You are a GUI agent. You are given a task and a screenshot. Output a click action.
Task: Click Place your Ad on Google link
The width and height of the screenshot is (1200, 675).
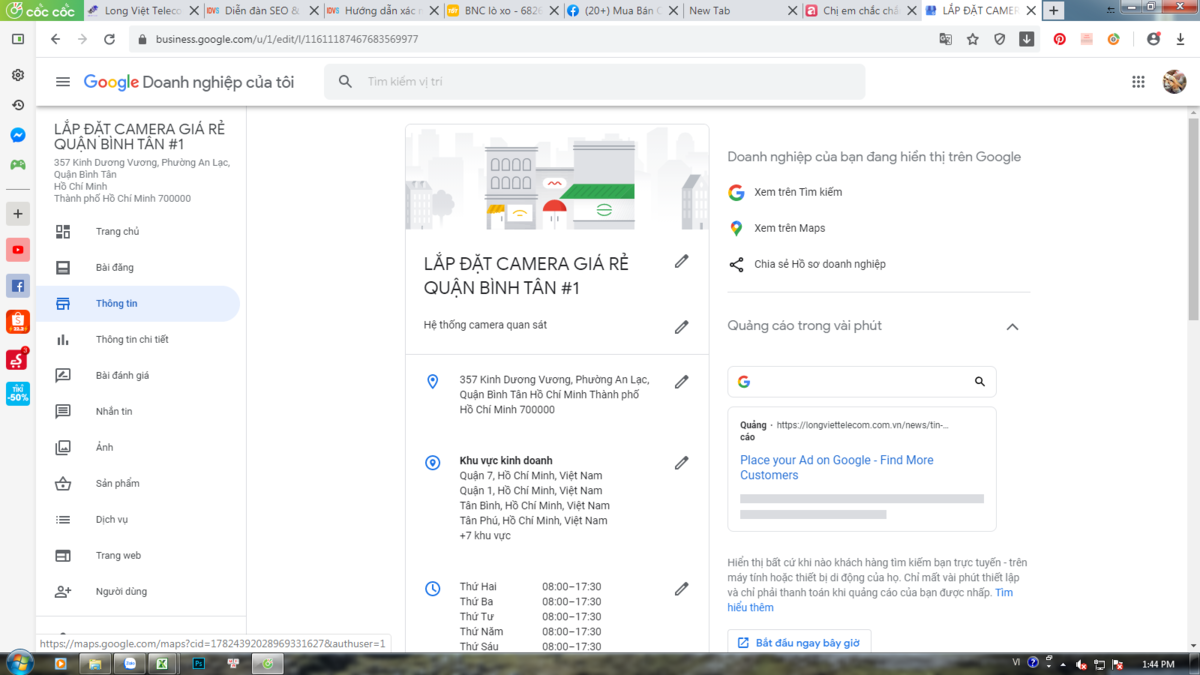(837, 468)
